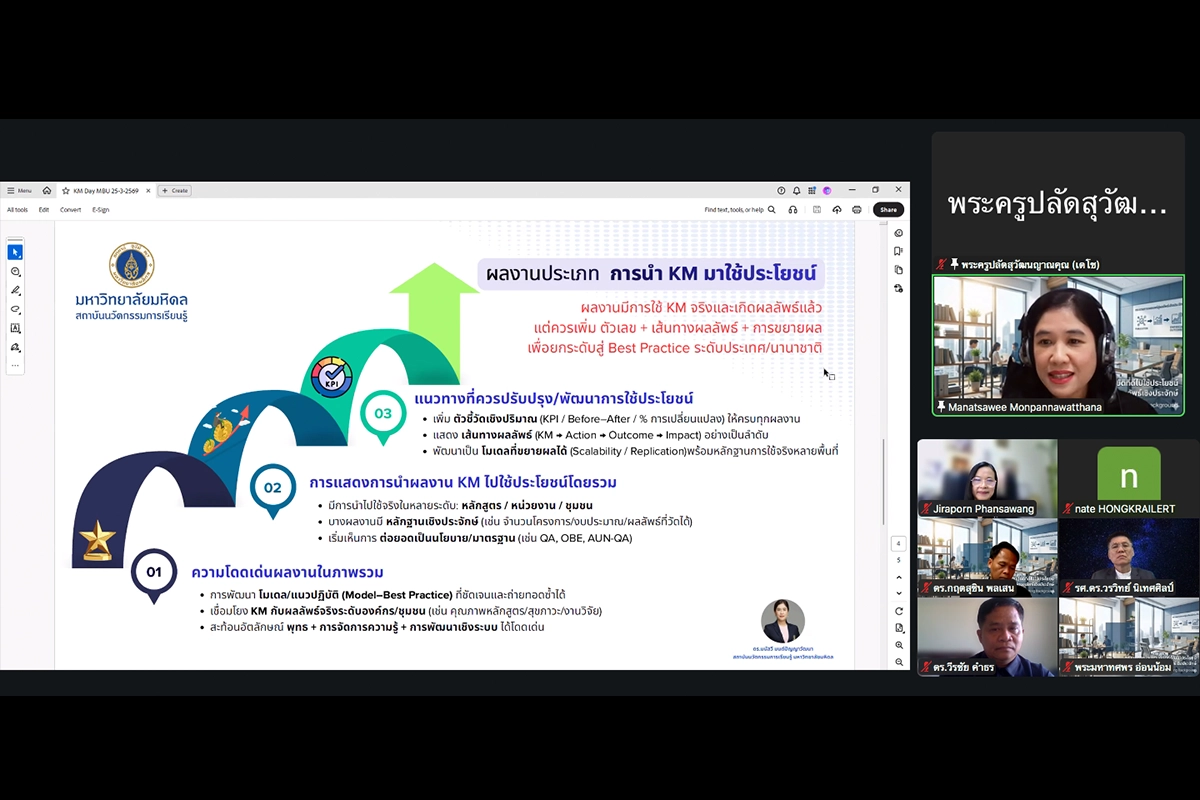Click the Create new tab button

pyautogui.click(x=174, y=190)
